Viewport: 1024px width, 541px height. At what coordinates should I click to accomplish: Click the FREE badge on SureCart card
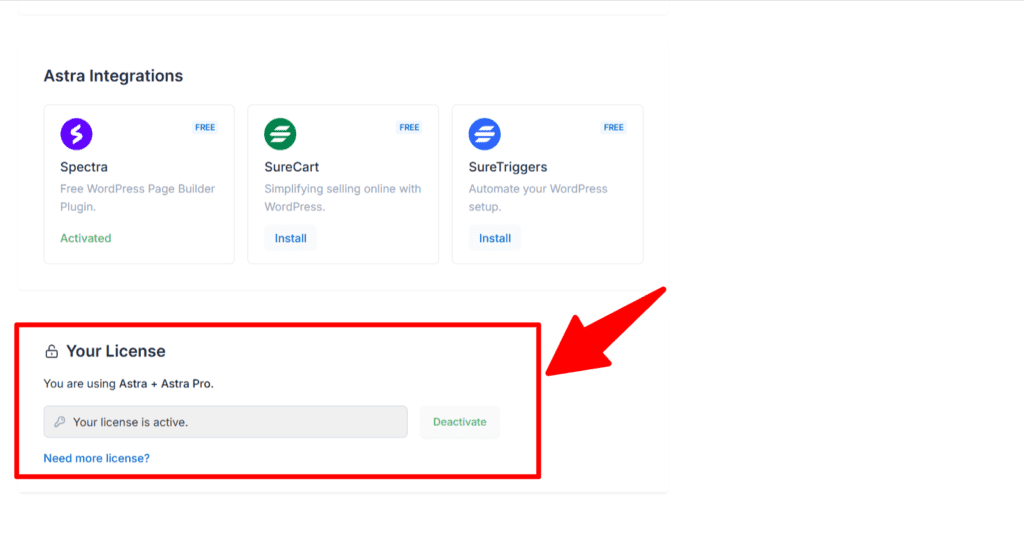tap(409, 128)
